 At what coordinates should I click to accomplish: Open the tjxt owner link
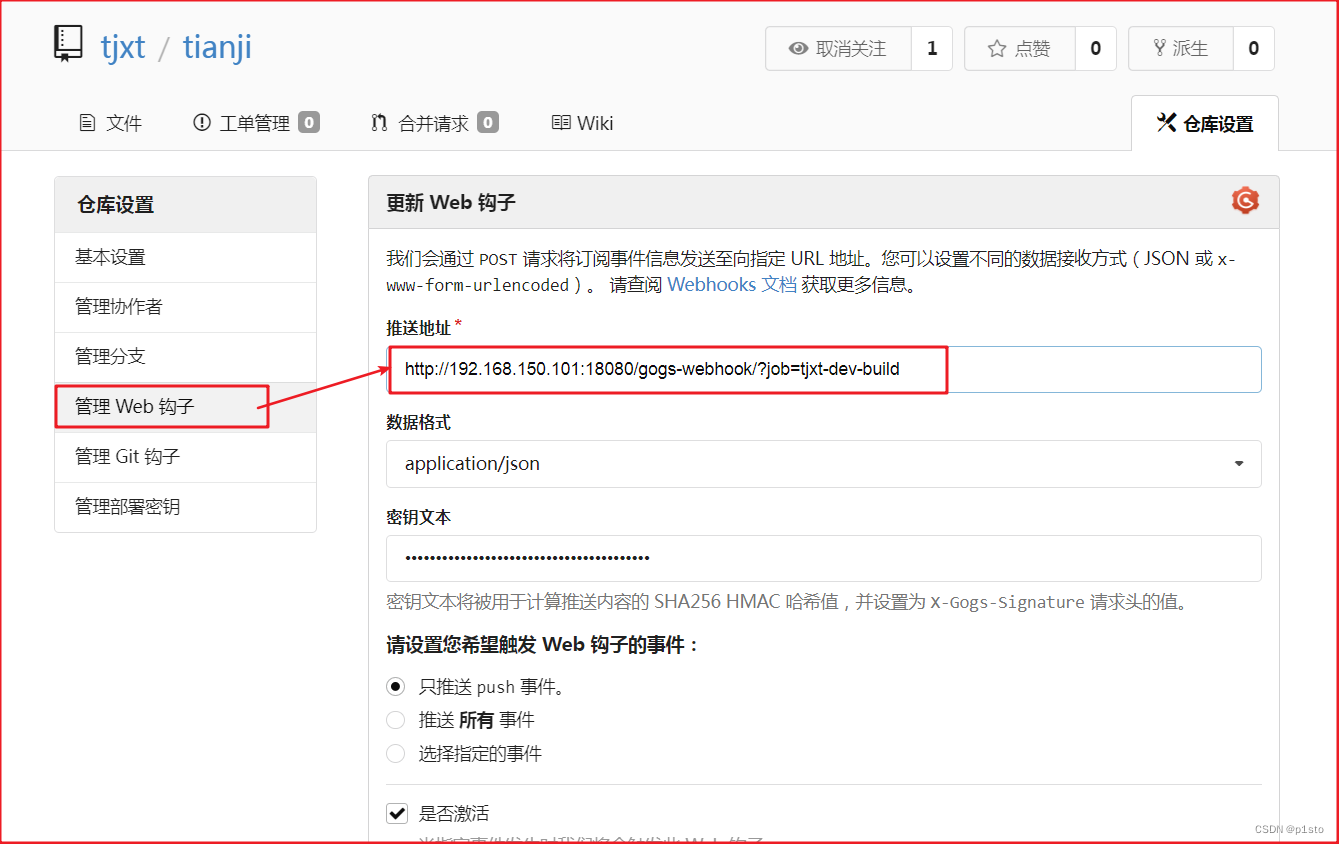[123, 47]
